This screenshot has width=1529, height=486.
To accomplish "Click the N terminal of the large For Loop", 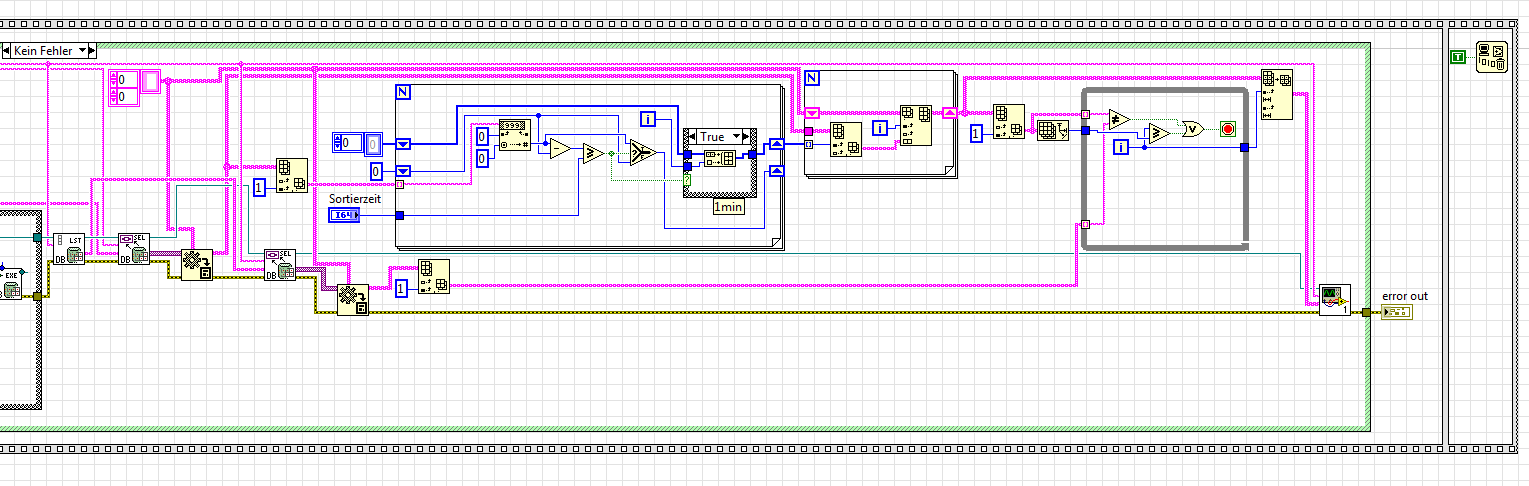I will coord(404,93).
